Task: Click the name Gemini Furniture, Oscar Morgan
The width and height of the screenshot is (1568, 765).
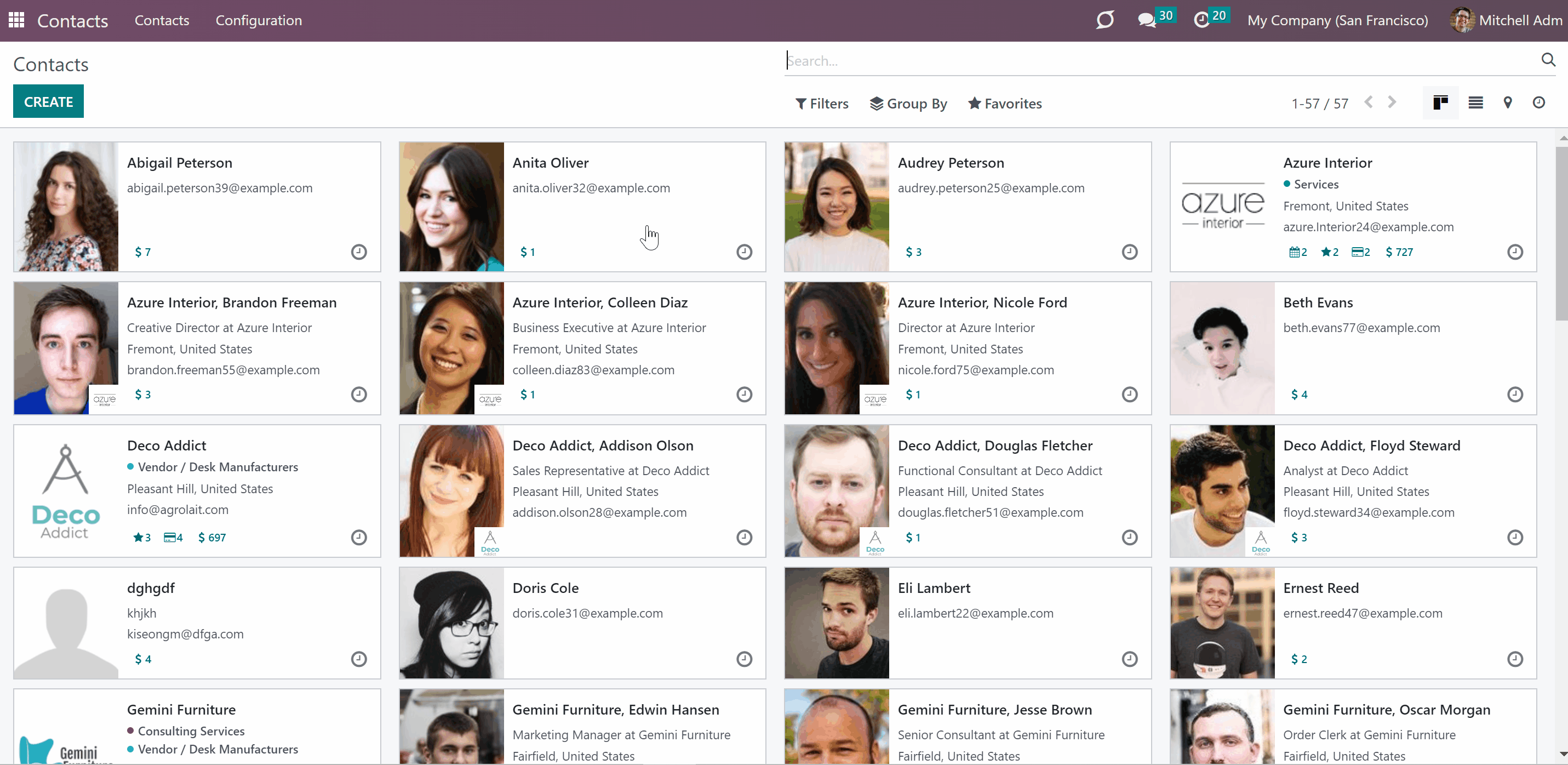Action: 1387,709
